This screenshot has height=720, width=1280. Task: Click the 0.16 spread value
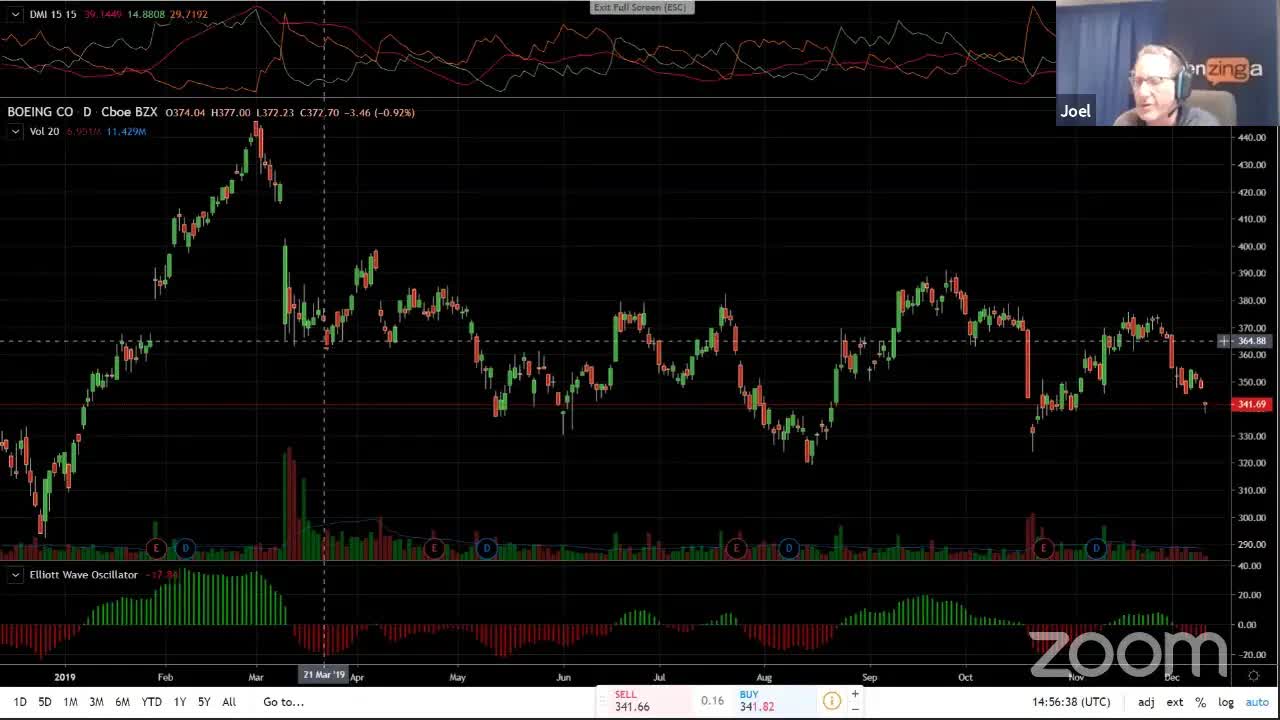(x=712, y=701)
